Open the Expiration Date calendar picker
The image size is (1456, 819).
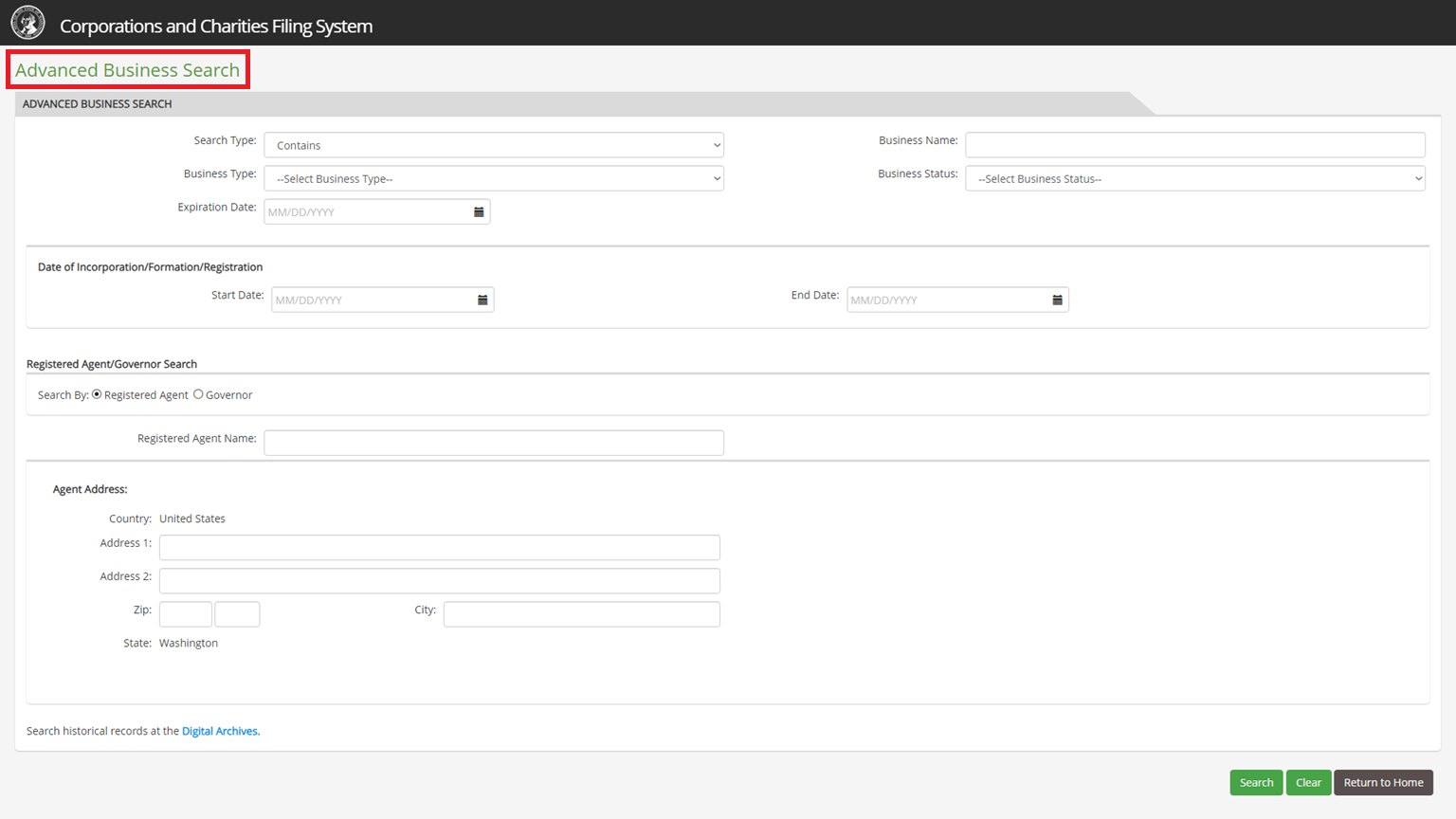pyautogui.click(x=479, y=212)
